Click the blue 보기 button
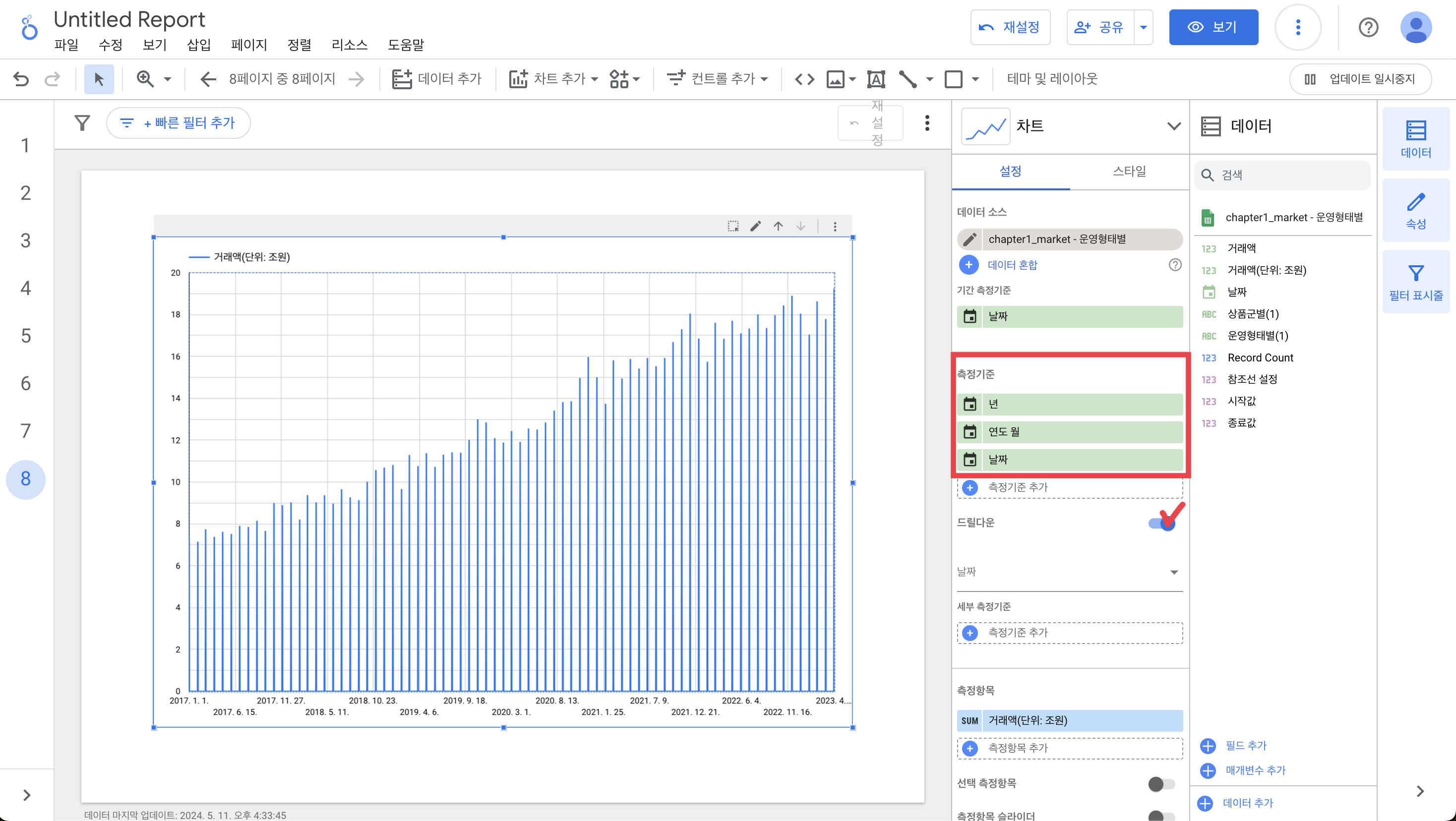 (x=1213, y=27)
